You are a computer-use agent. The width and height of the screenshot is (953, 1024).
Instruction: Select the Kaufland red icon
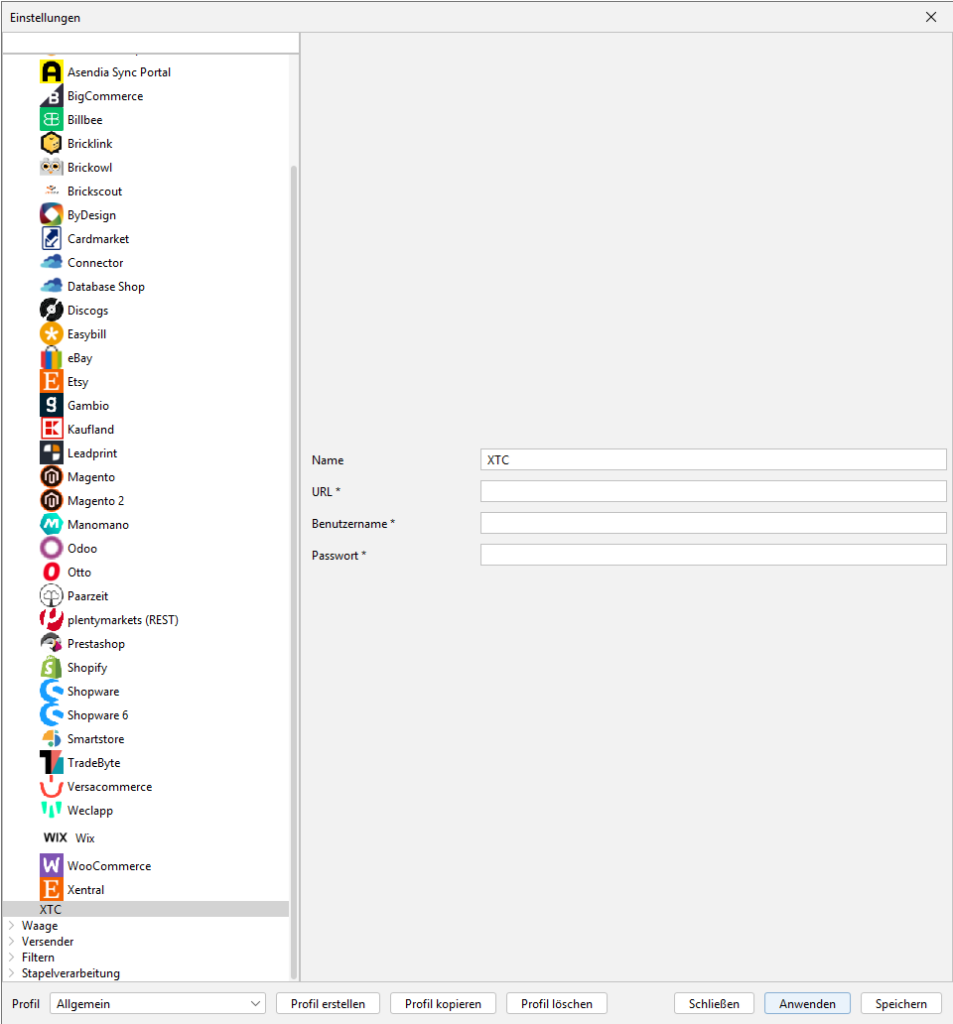51,429
